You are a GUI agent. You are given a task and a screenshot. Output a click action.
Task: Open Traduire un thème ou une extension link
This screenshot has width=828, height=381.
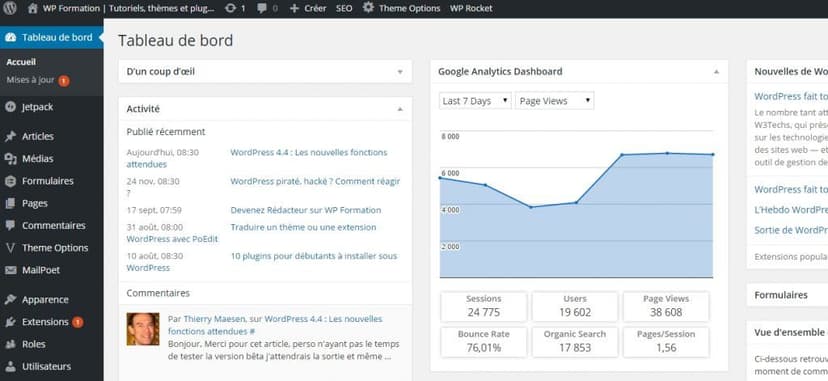tap(303, 227)
